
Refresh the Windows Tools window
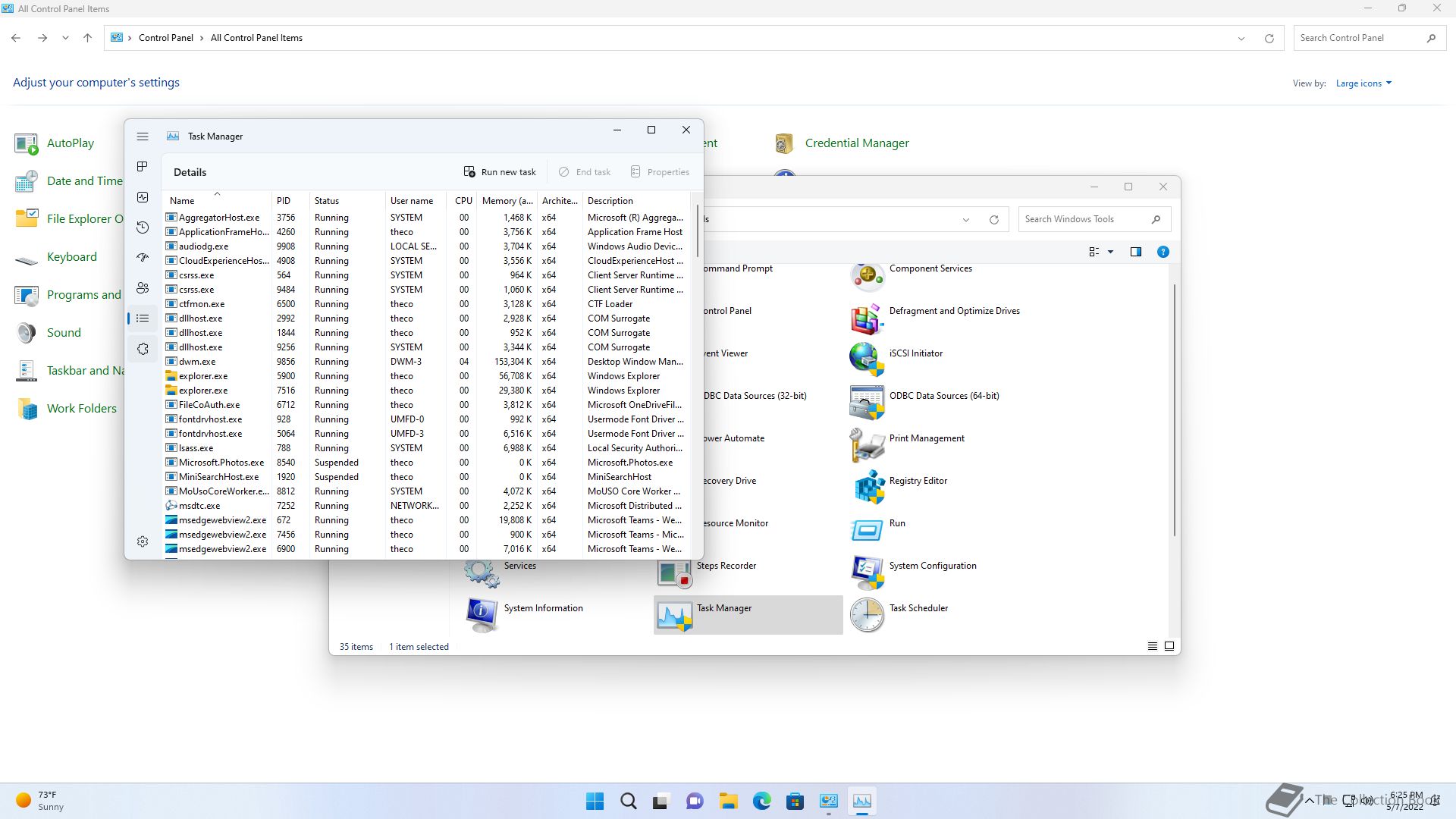tap(993, 220)
